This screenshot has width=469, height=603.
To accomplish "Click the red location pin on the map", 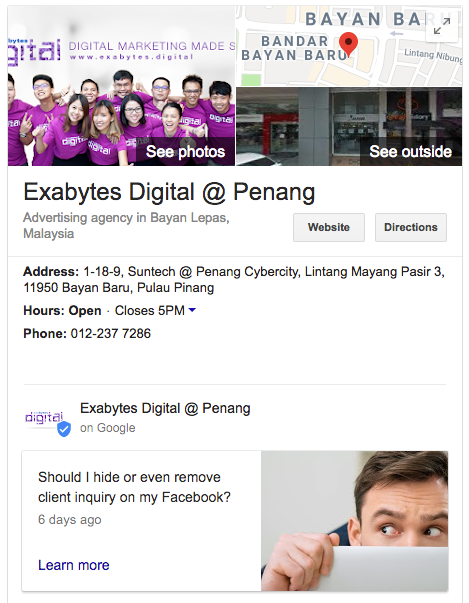I will [349, 44].
